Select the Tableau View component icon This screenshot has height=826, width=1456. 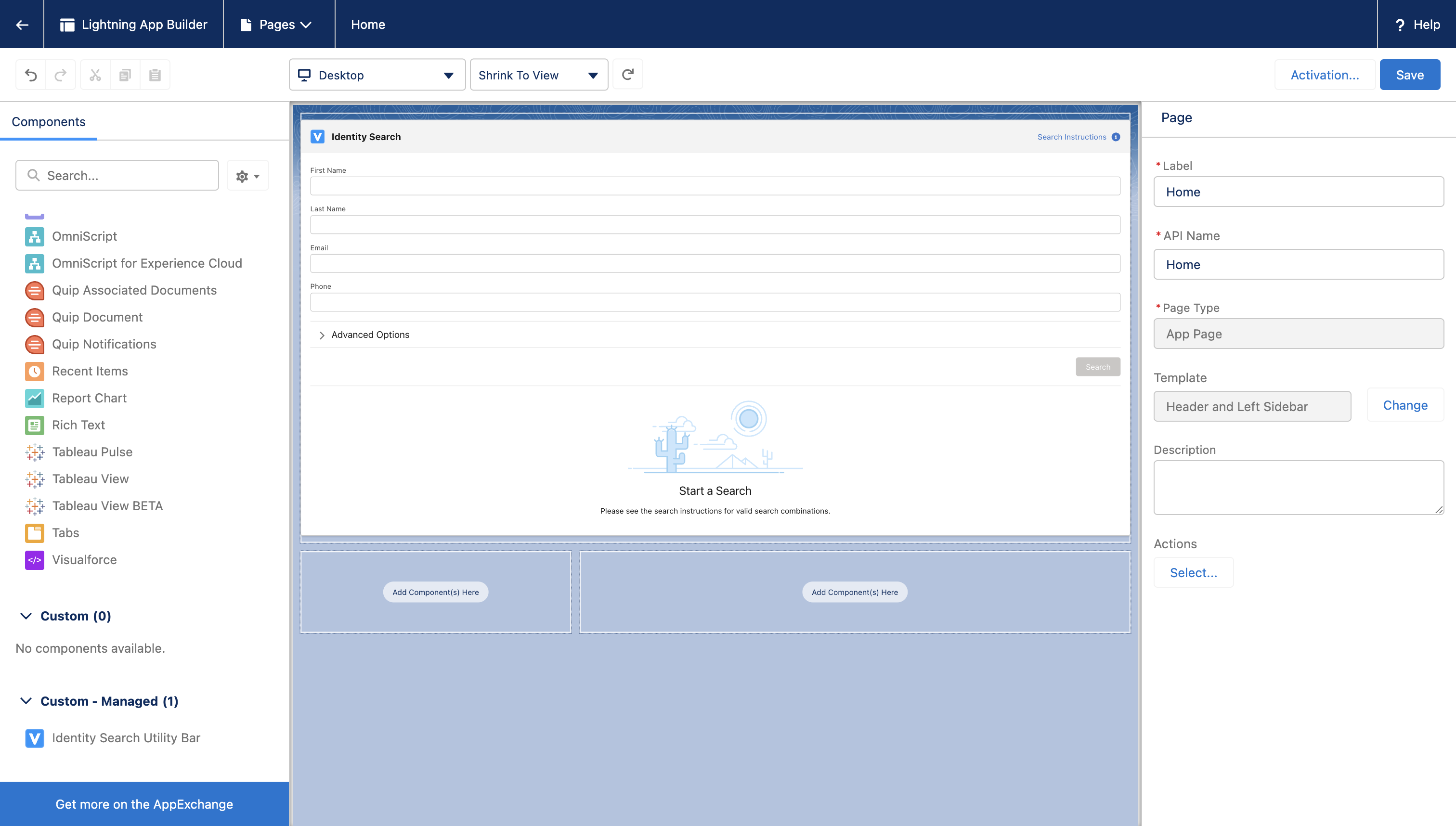point(35,479)
